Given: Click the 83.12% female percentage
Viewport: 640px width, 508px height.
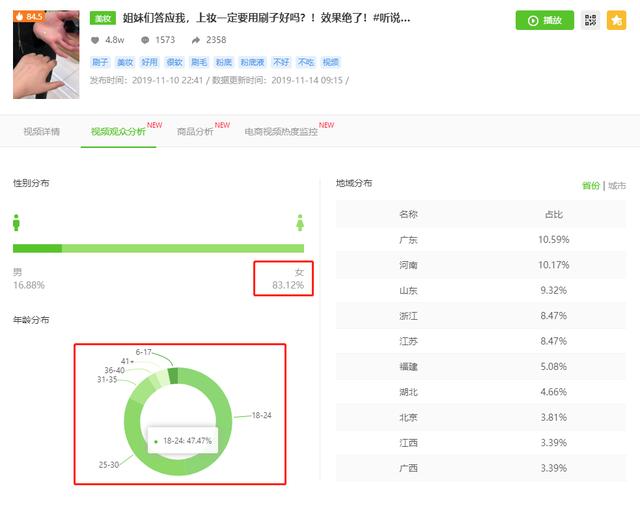Looking at the screenshot, I should (x=288, y=285).
